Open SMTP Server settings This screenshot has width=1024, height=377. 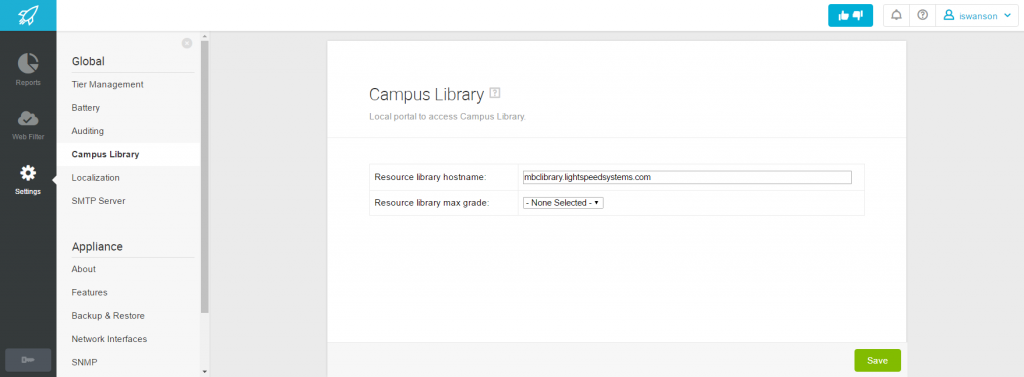[x=98, y=201]
